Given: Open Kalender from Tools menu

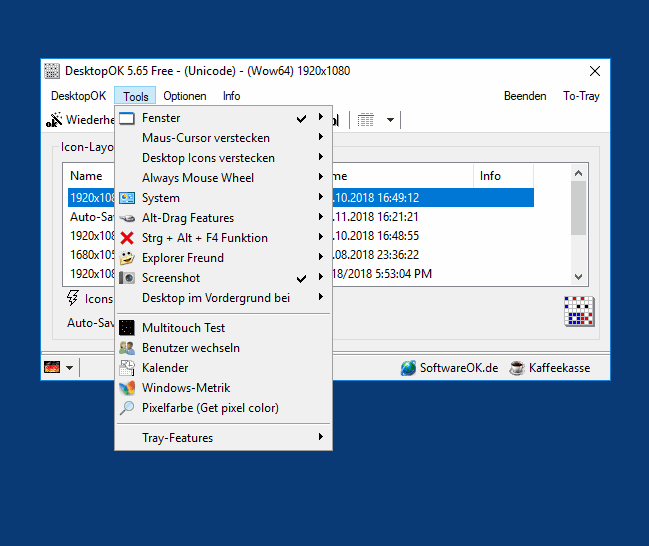Looking at the screenshot, I should click(x=224, y=368).
